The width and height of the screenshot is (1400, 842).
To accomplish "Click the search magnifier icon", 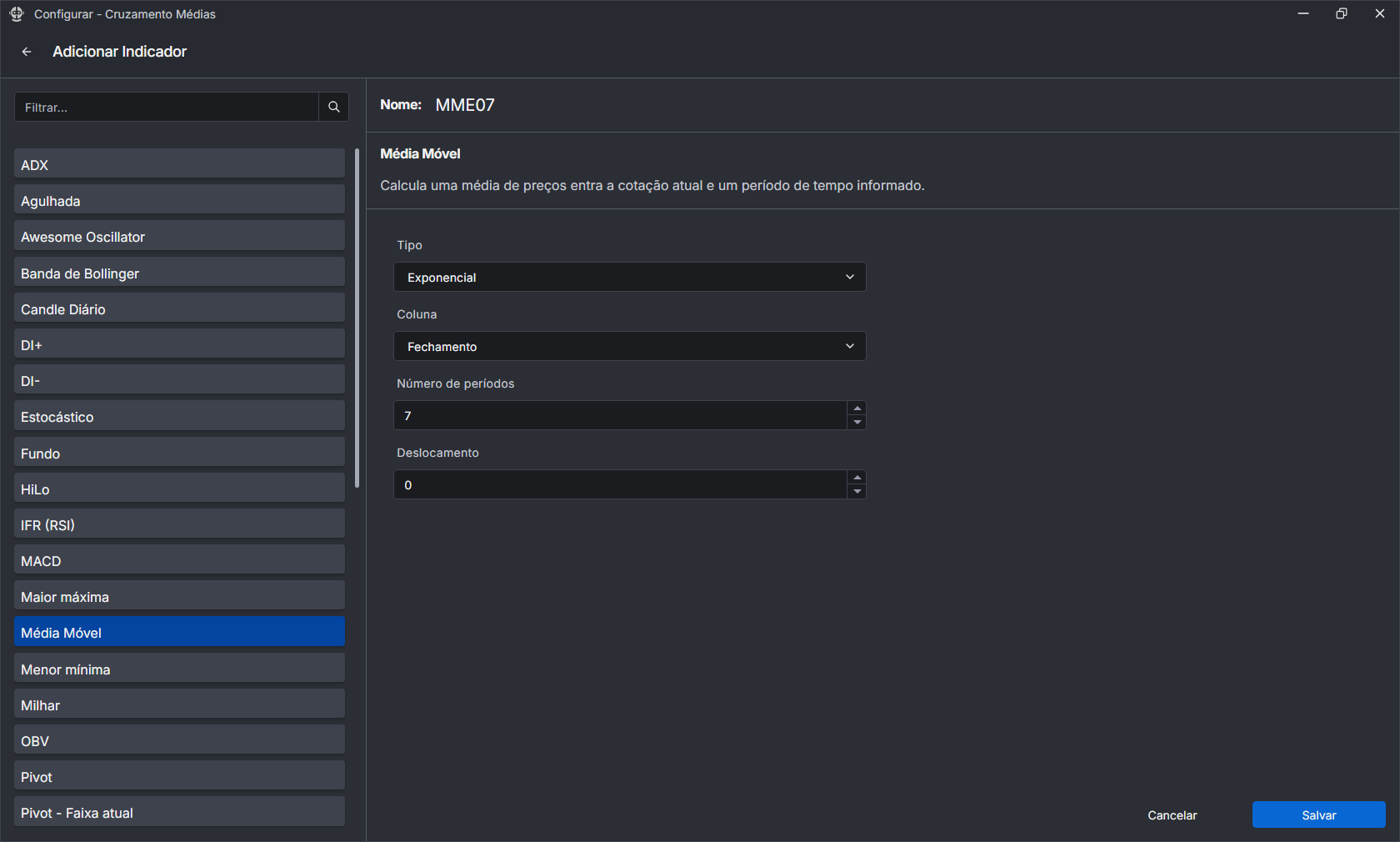I will 333,107.
